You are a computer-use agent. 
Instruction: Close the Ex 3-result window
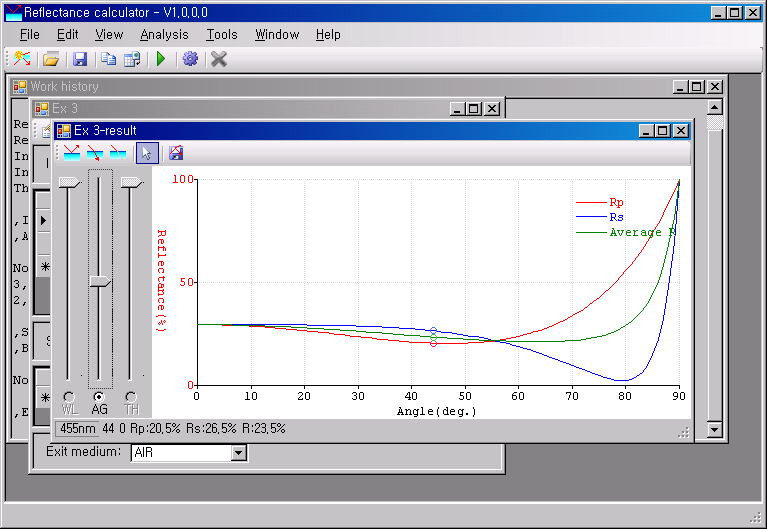coord(681,131)
